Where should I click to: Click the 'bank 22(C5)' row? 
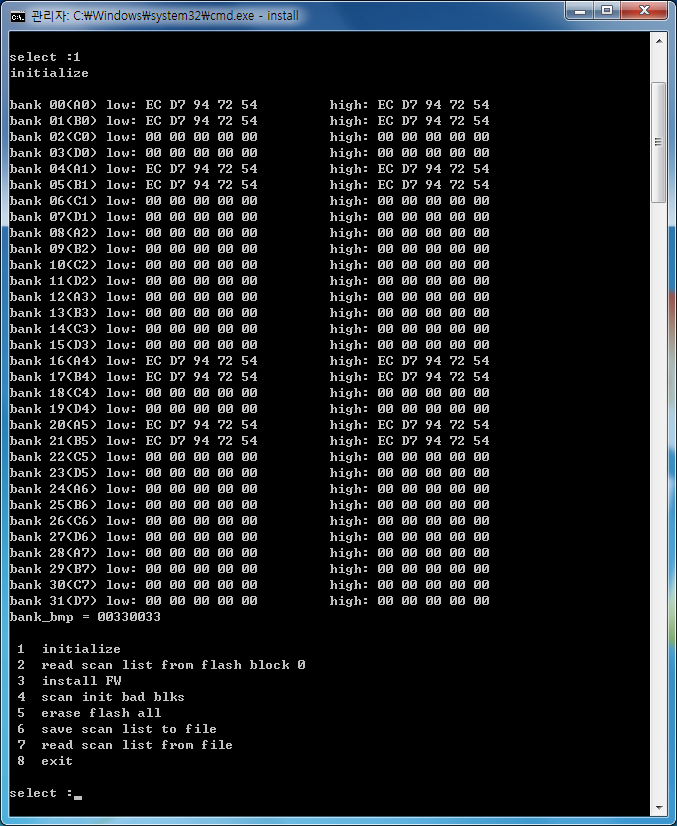click(249, 457)
